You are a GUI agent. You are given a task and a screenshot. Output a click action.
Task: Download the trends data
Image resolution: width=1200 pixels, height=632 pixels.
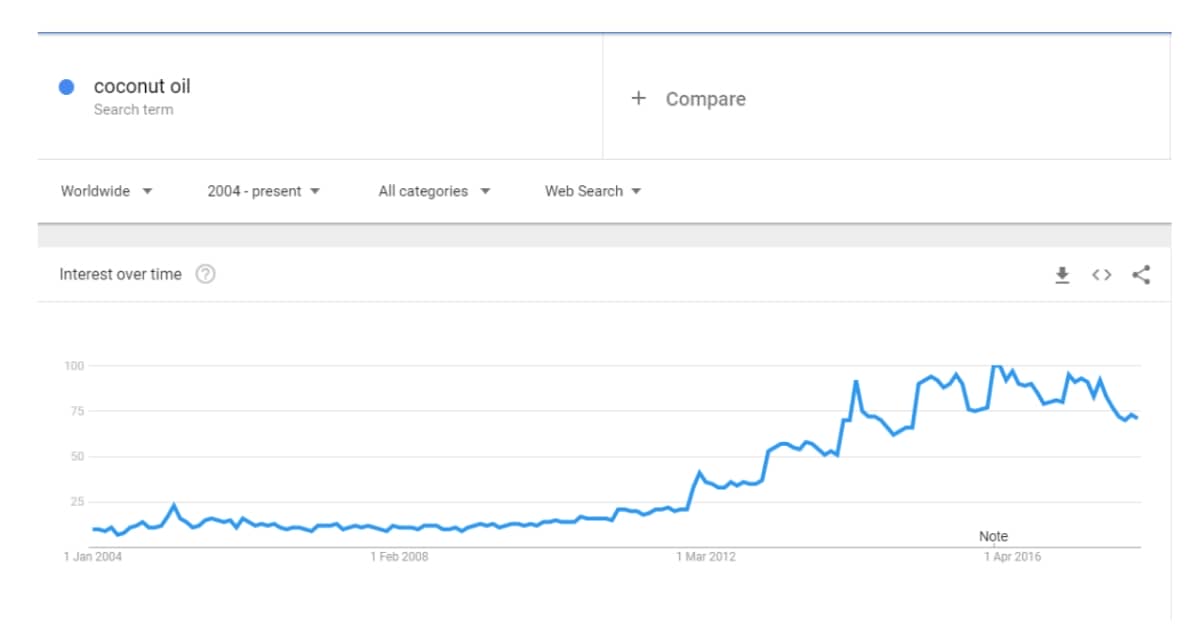tap(1062, 275)
